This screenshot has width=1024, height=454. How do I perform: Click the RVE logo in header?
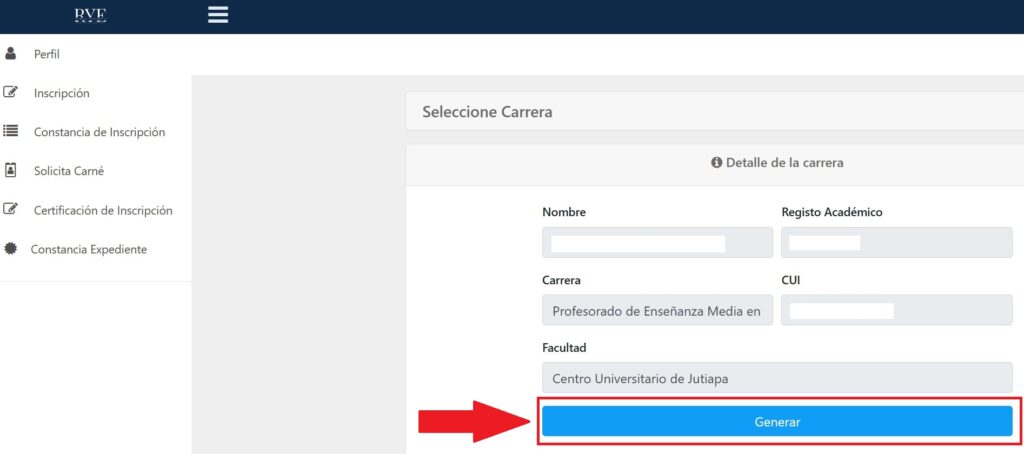tap(90, 15)
